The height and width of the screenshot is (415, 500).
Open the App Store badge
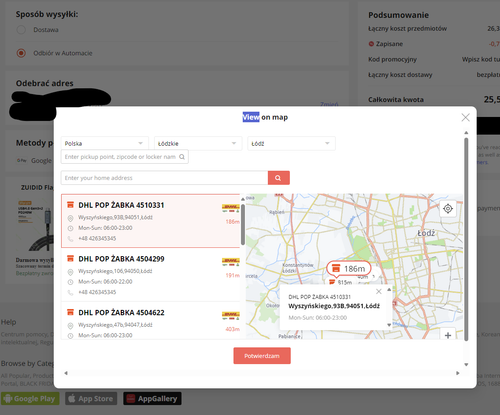[x=91, y=399]
